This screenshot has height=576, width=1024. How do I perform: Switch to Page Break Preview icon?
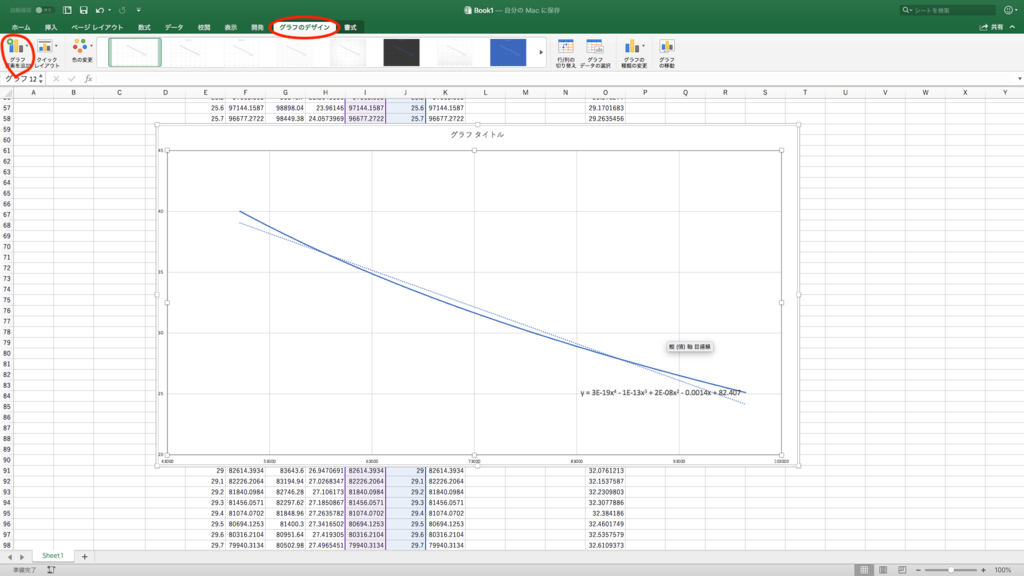[x=902, y=570]
